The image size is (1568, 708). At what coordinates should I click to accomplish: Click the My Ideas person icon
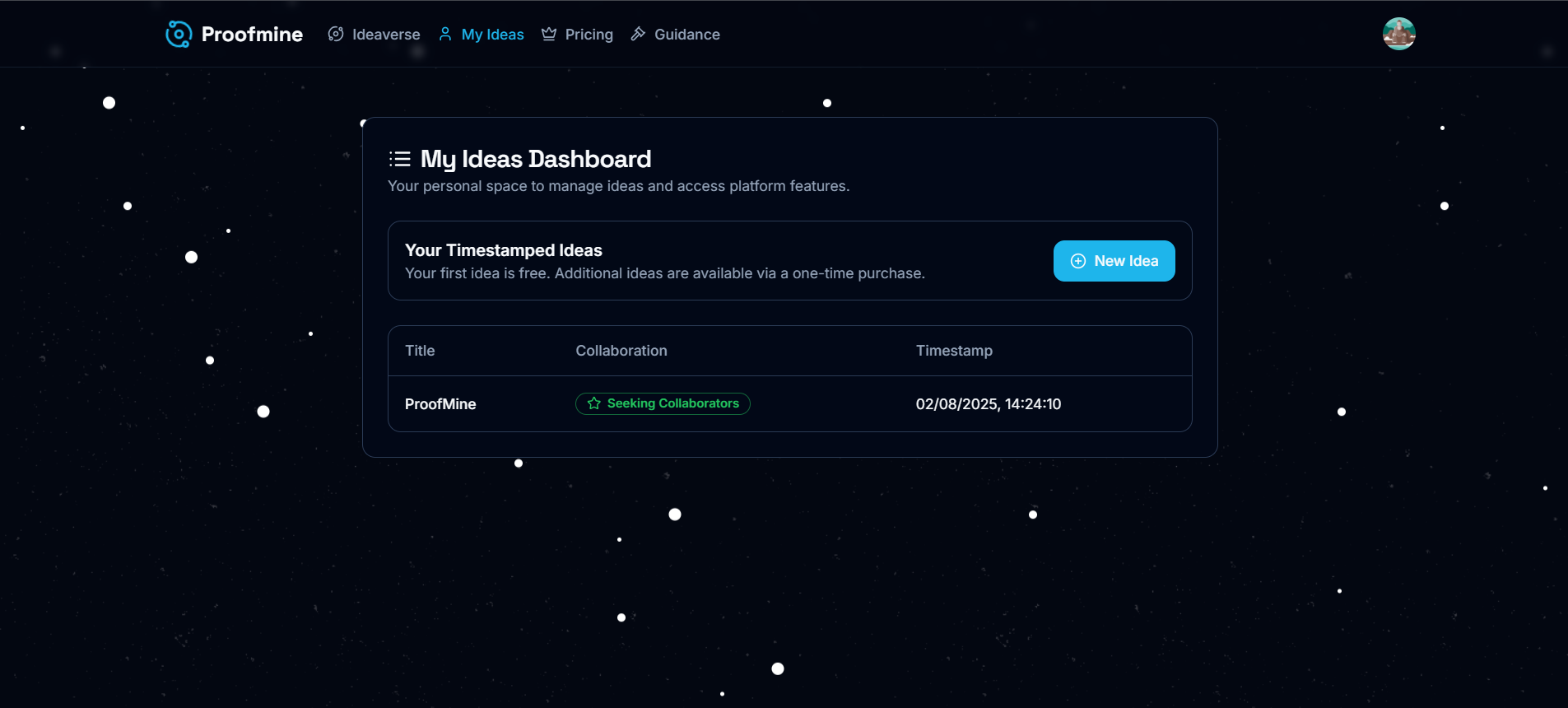(445, 34)
